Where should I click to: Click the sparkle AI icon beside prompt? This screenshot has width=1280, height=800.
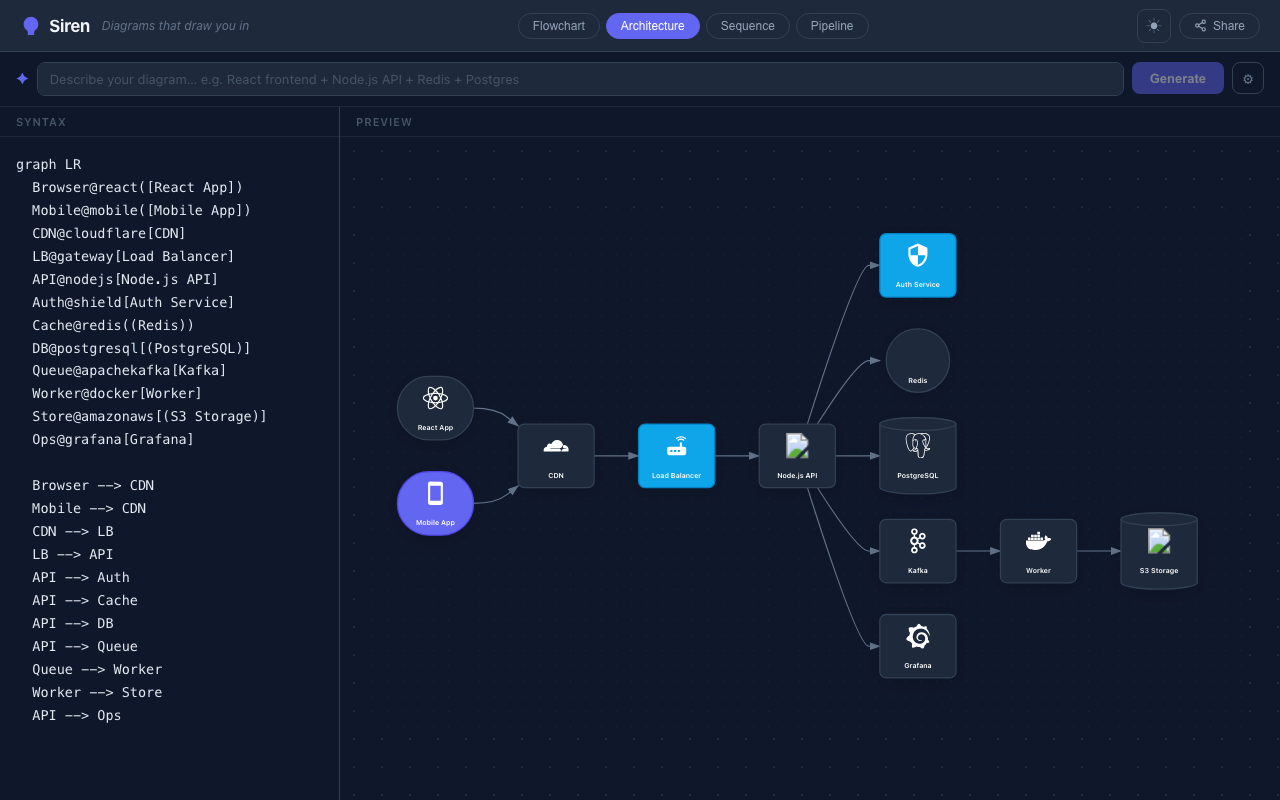point(22,78)
